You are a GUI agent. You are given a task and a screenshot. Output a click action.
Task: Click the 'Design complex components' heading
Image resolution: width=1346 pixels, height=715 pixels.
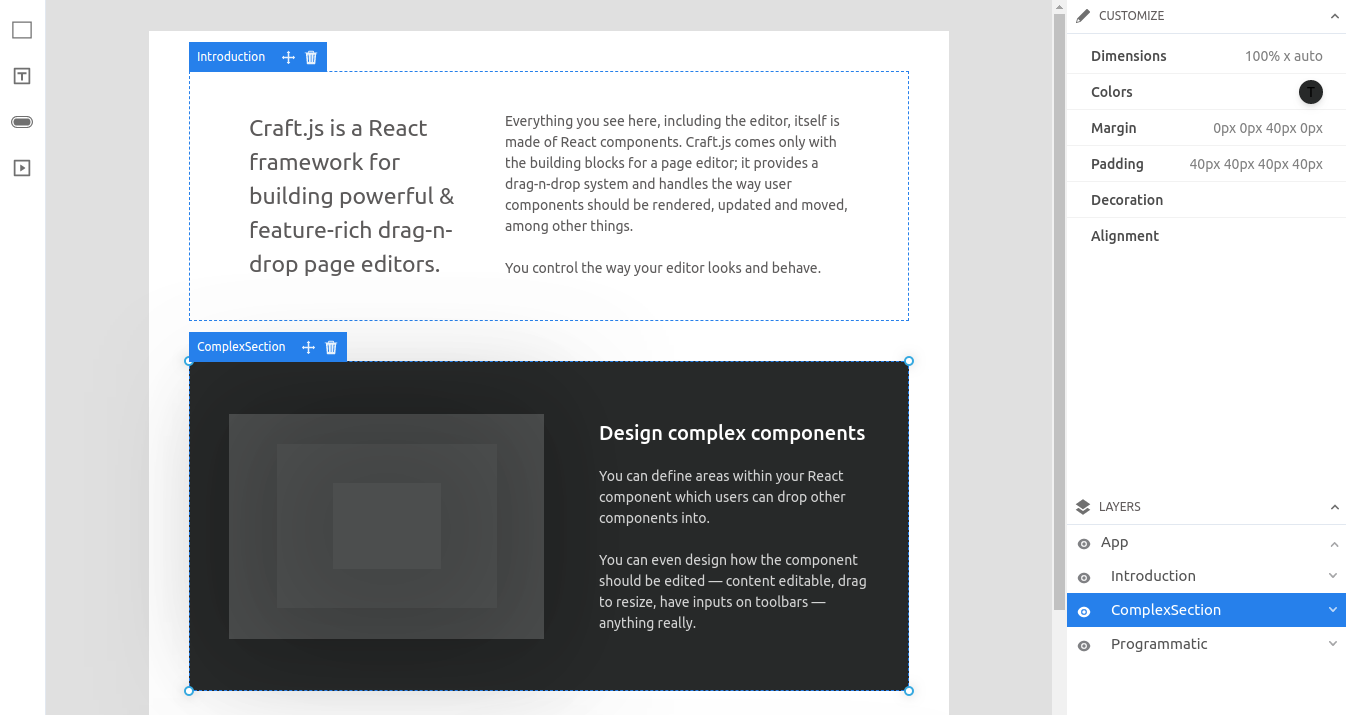click(732, 433)
